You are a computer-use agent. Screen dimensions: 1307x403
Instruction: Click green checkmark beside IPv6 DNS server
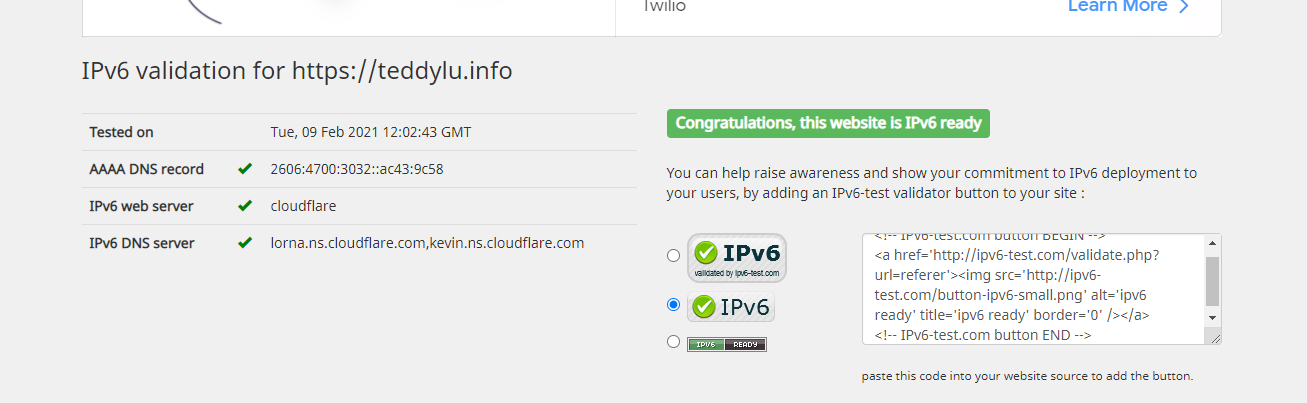coord(245,243)
